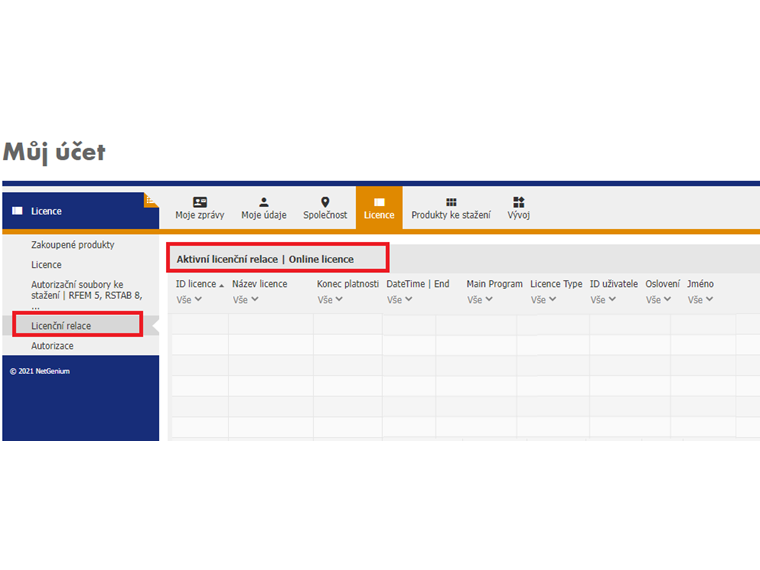Go to Produkty ke stažení tab
The image size is (760, 570).
tap(451, 209)
